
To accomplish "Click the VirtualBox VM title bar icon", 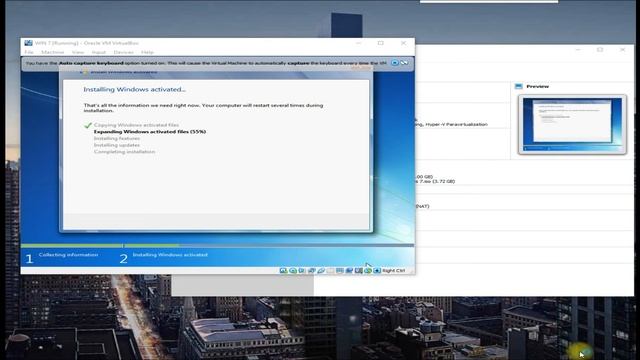I will click(29, 43).
